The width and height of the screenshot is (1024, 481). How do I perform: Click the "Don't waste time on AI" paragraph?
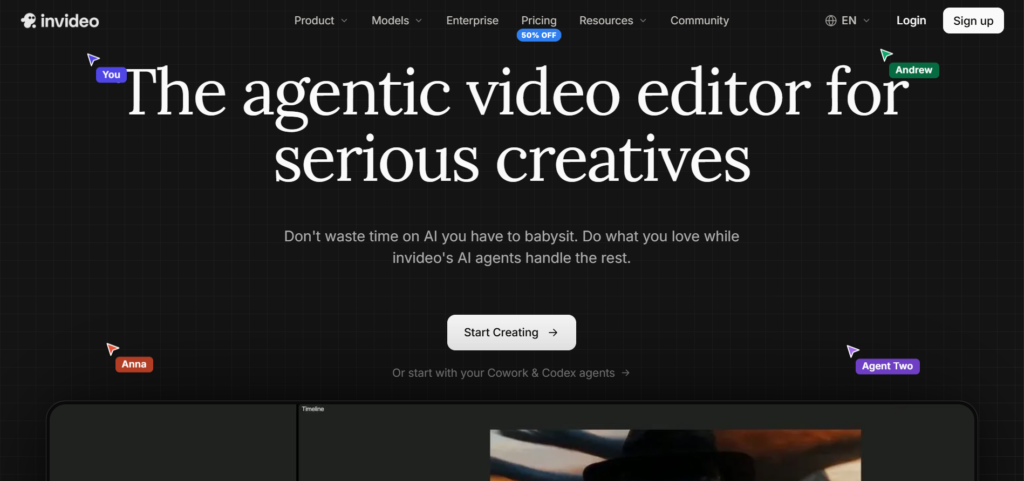pyautogui.click(x=511, y=247)
